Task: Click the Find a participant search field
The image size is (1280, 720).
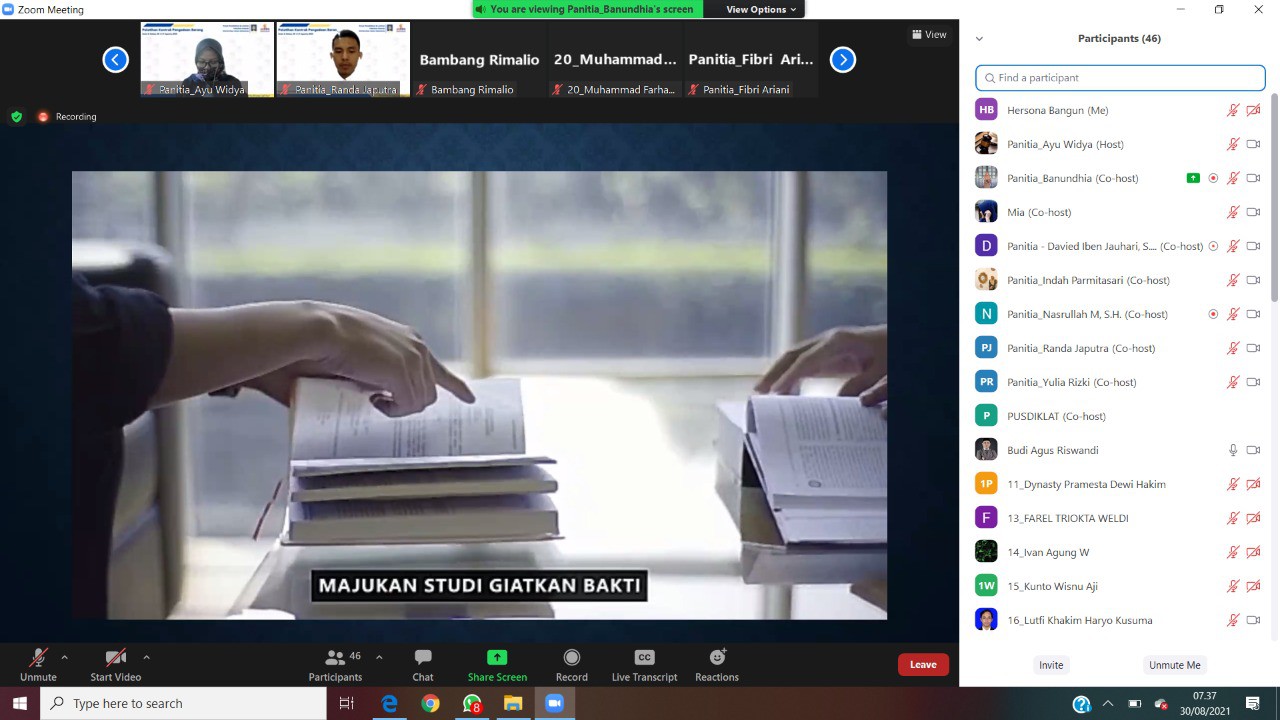Action: pos(1120,78)
